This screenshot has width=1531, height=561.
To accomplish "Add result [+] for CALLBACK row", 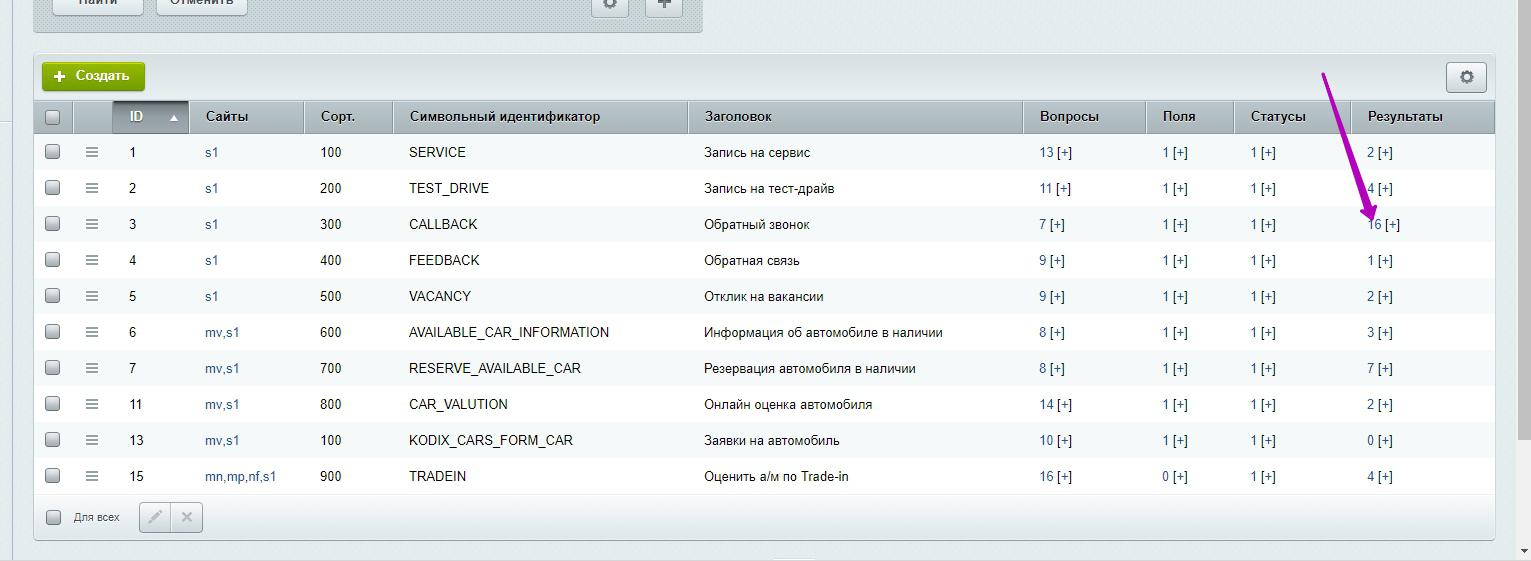I will point(1392,225).
